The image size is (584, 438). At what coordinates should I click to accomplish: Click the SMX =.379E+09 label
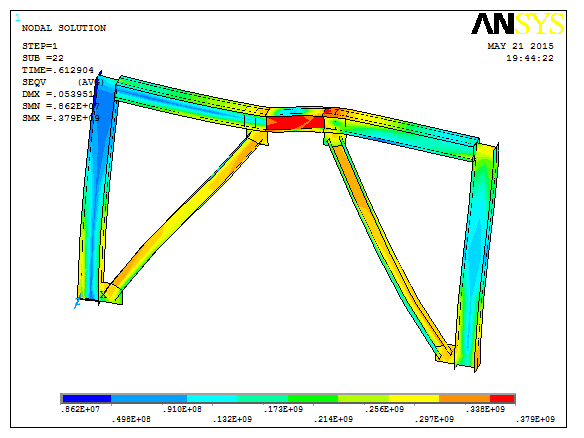pyautogui.click(x=61, y=118)
